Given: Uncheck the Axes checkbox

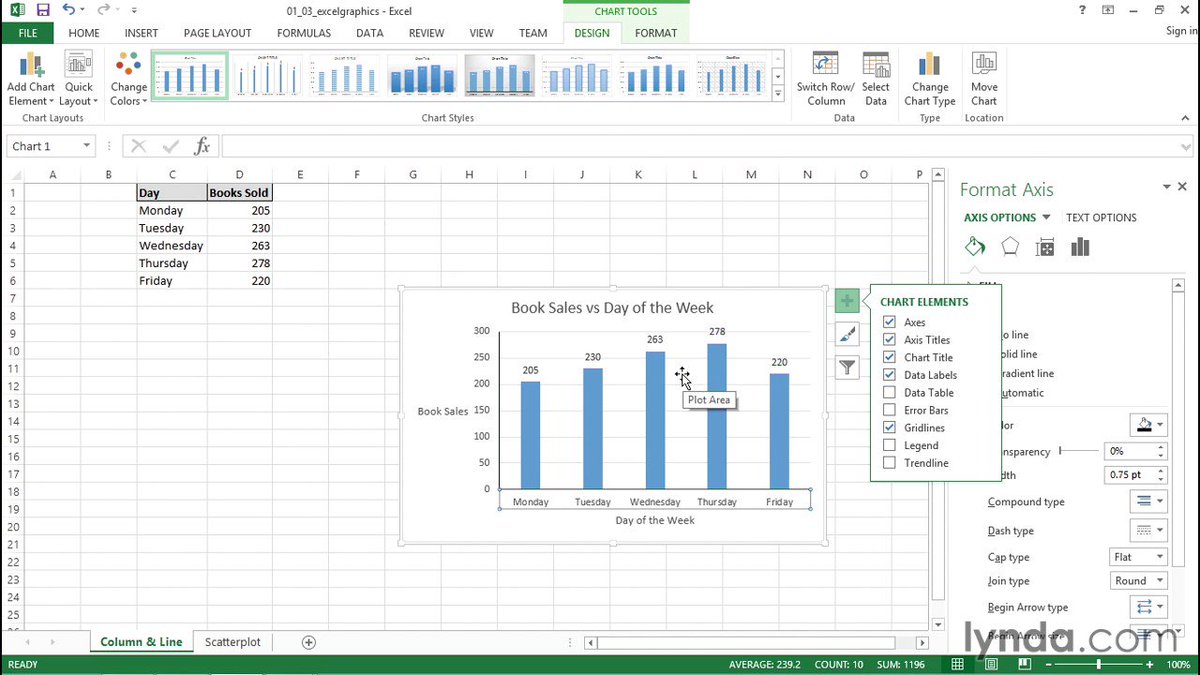Looking at the screenshot, I should click(x=889, y=322).
